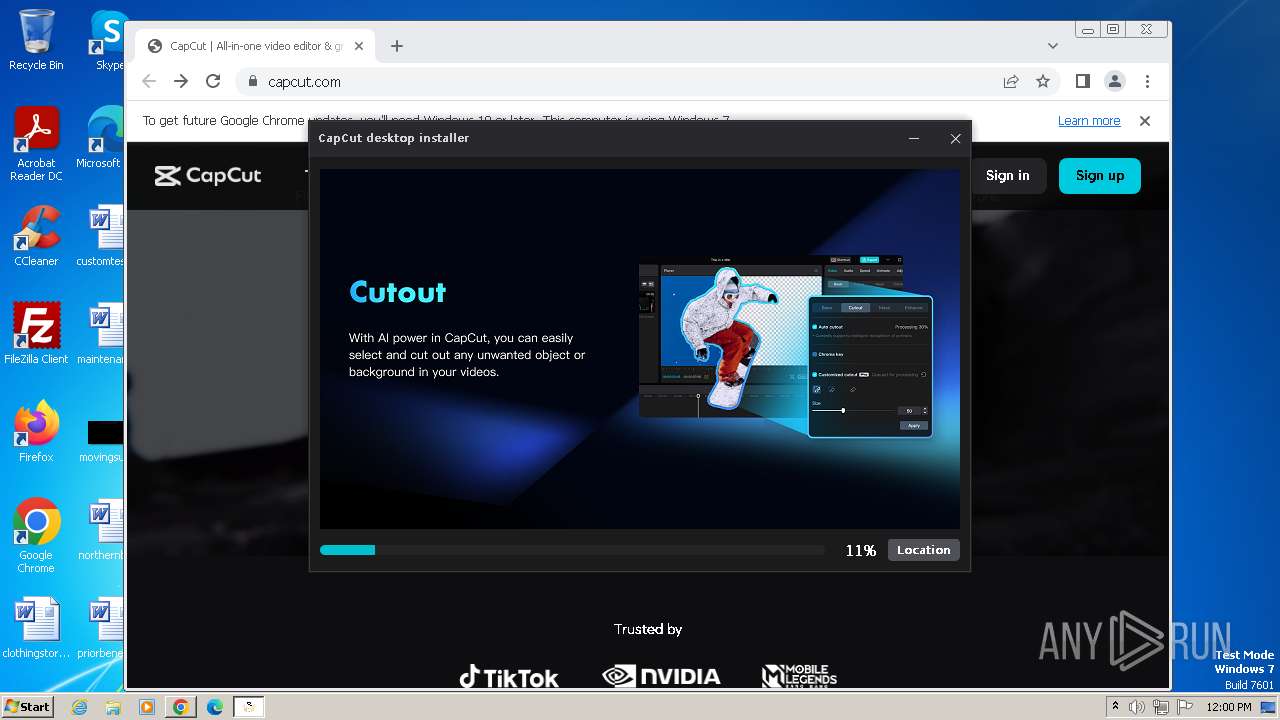Open Google Chrome desktop shortcut
The height and width of the screenshot is (720, 1280).
pyautogui.click(x=36, y=535)
